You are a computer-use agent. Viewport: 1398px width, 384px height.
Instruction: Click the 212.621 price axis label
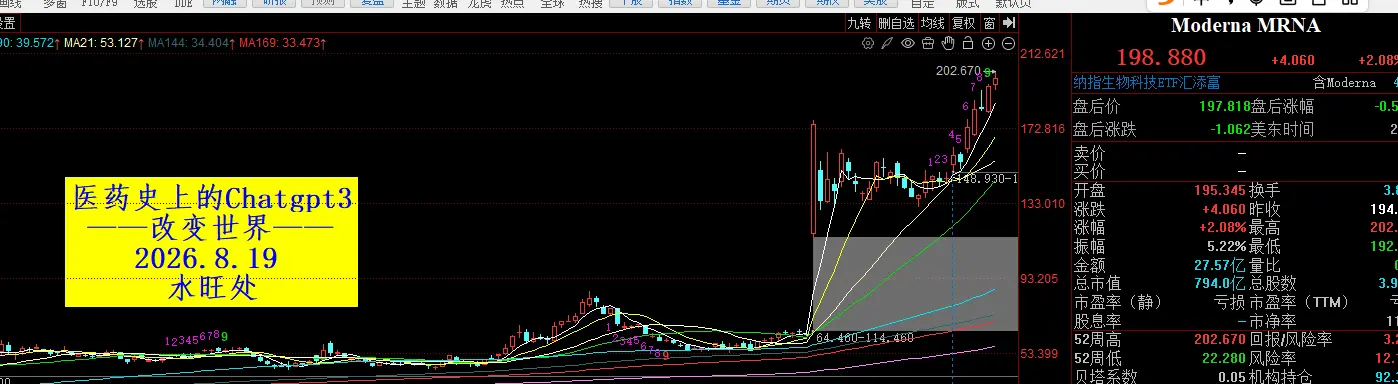[1042, 54]
